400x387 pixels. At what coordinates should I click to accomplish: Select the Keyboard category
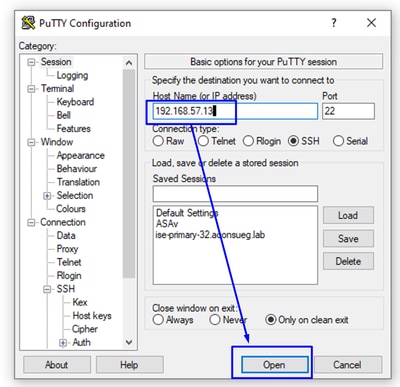[x=75, y=102]
